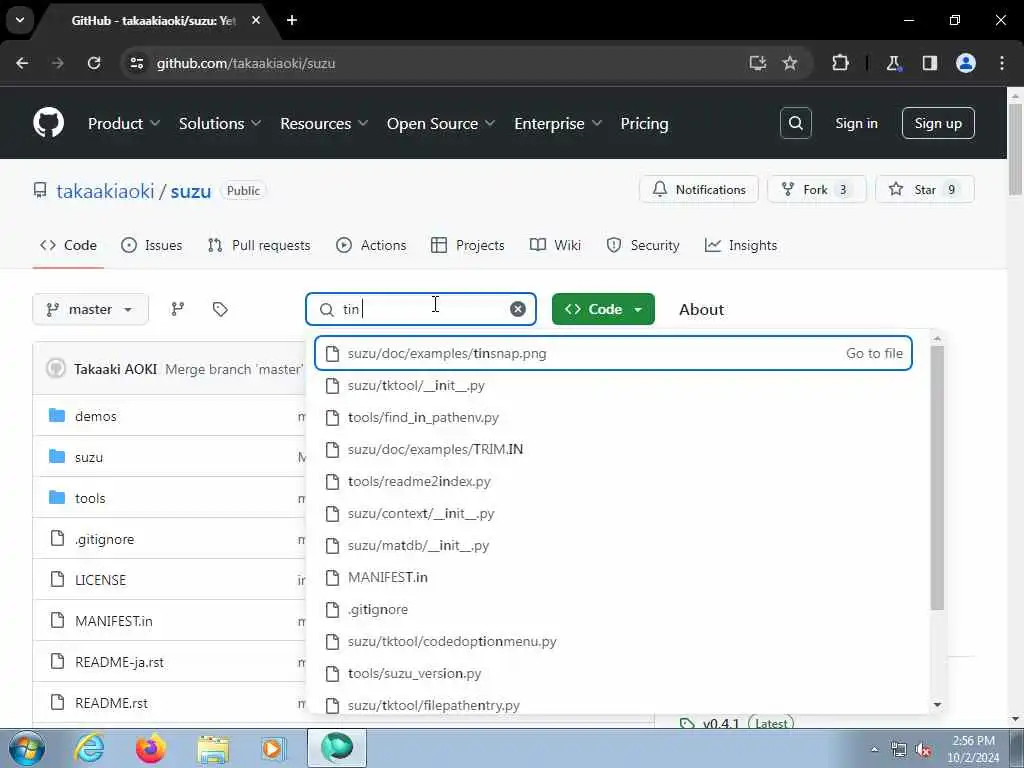Go to the Pricing page
1024x768 pixels.
tap(644, 123)
